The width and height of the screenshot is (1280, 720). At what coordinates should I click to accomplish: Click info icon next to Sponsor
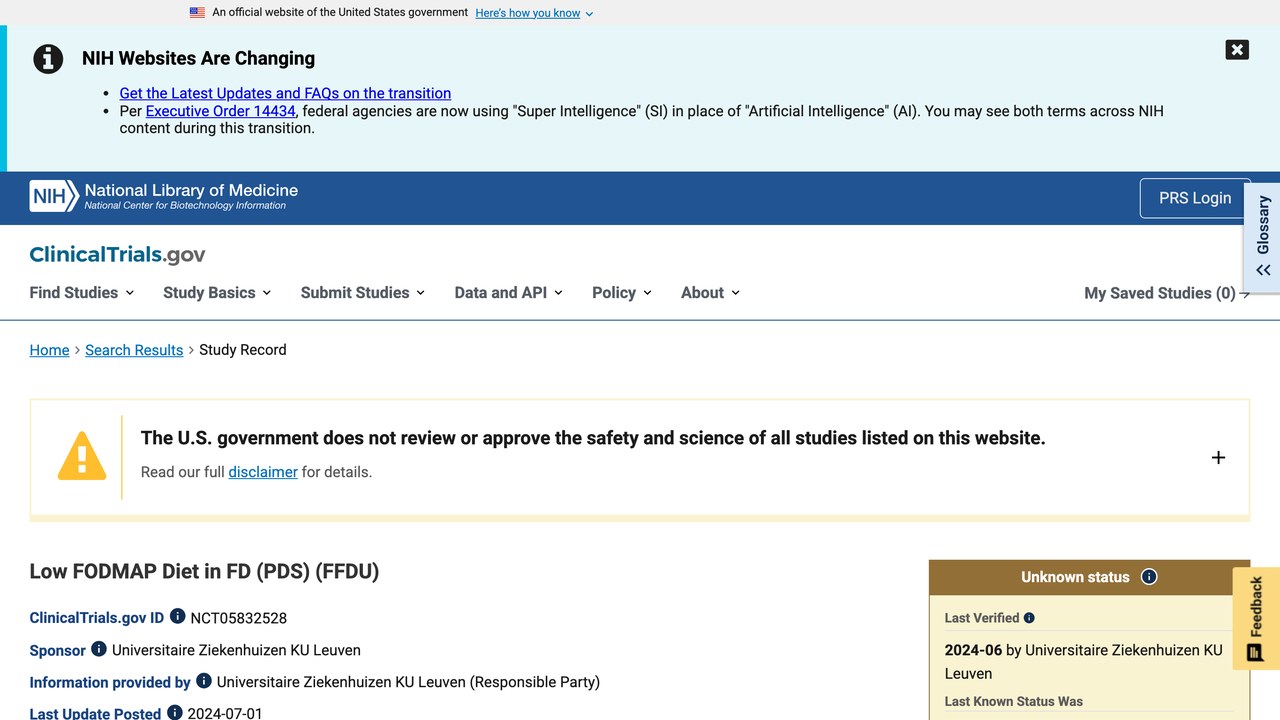tap(99, 648)
